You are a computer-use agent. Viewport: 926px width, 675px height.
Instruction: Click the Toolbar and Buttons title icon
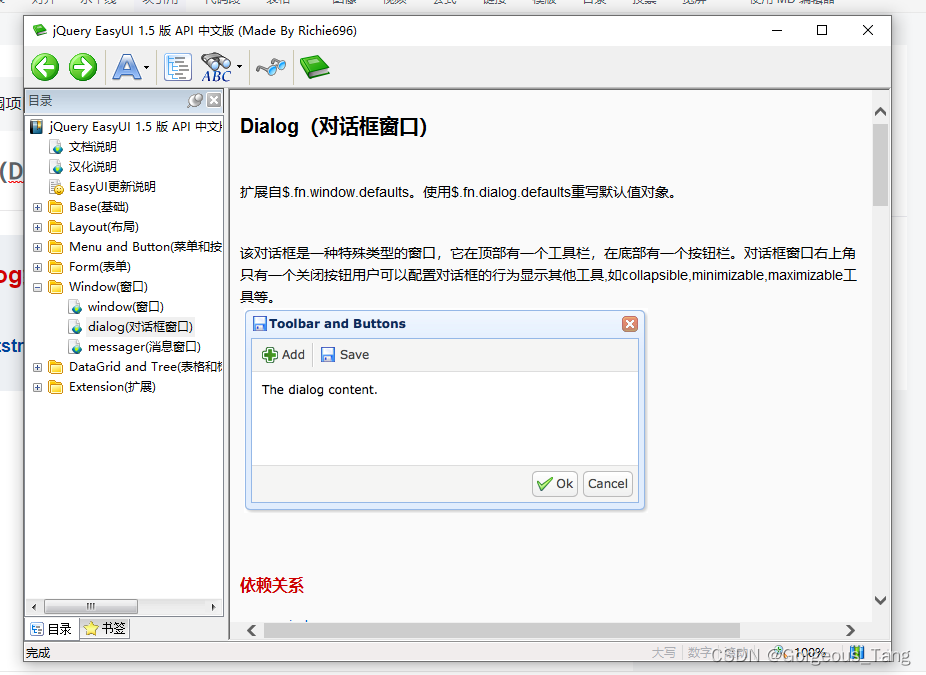(260, 324)
